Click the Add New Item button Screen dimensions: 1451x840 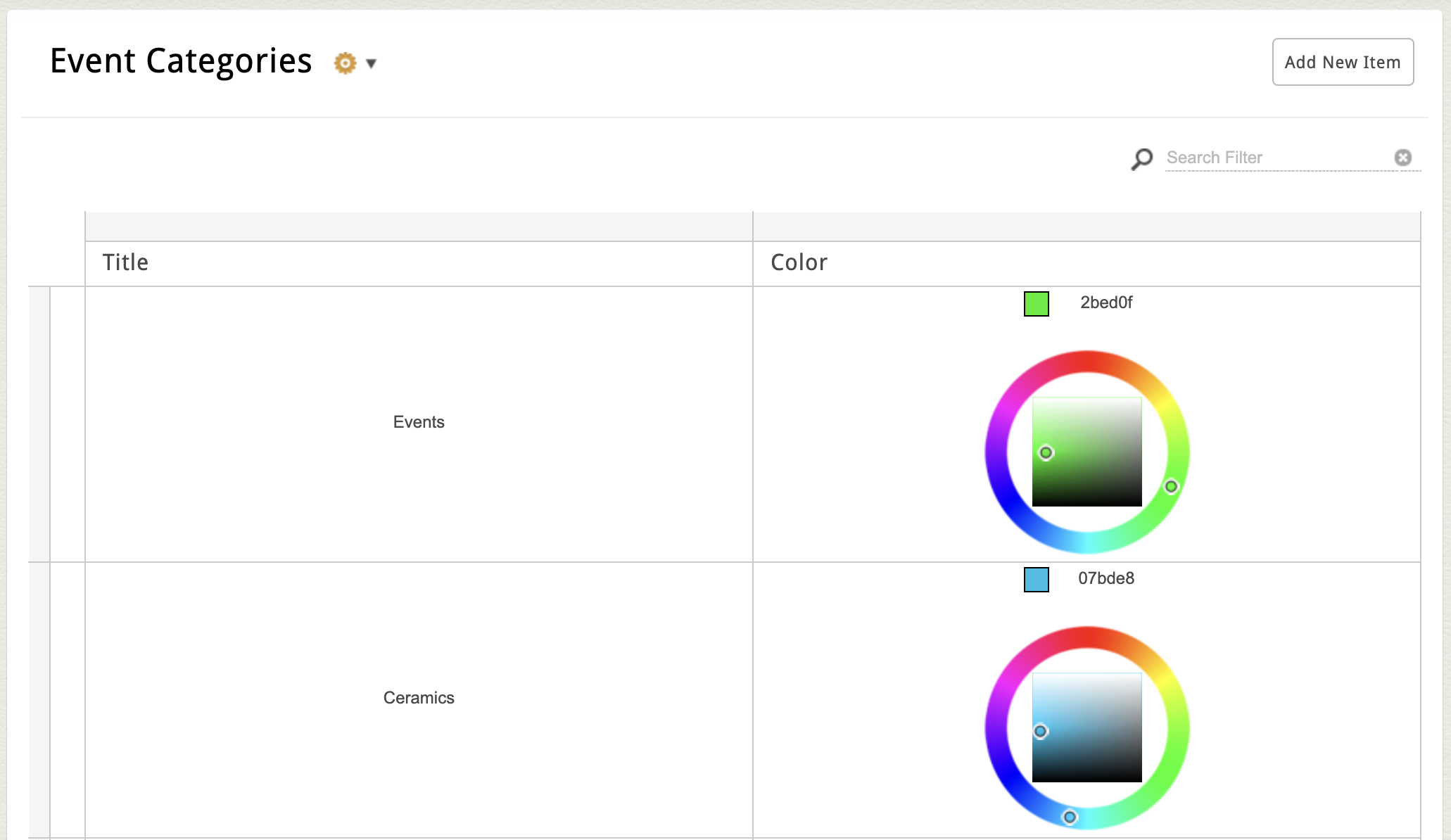click(1342, 62)
